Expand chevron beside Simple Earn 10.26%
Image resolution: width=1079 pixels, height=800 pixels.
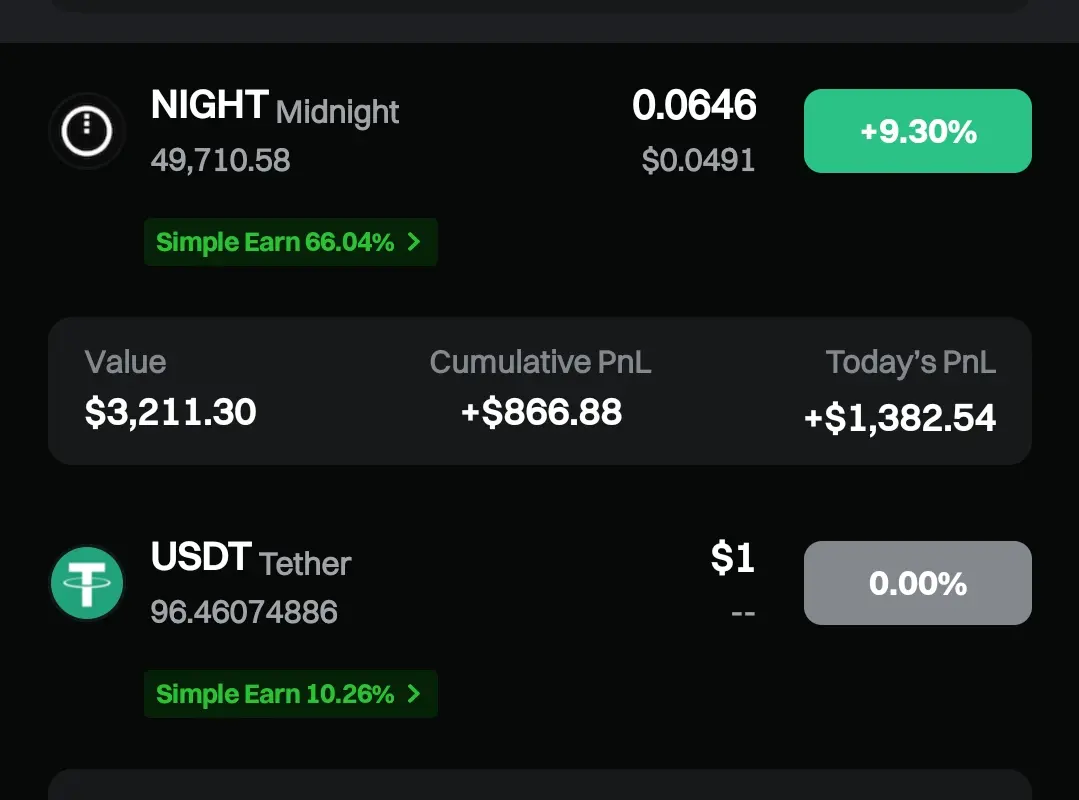414,694
